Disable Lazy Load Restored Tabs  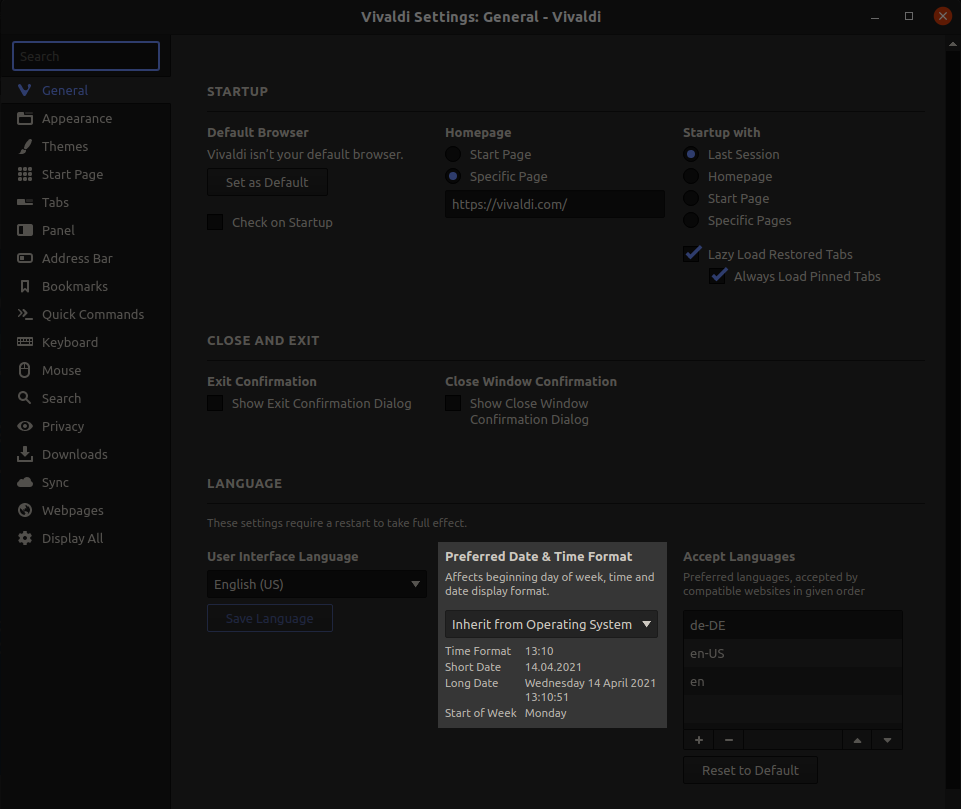pyautogui.click(x=692, y=254)
